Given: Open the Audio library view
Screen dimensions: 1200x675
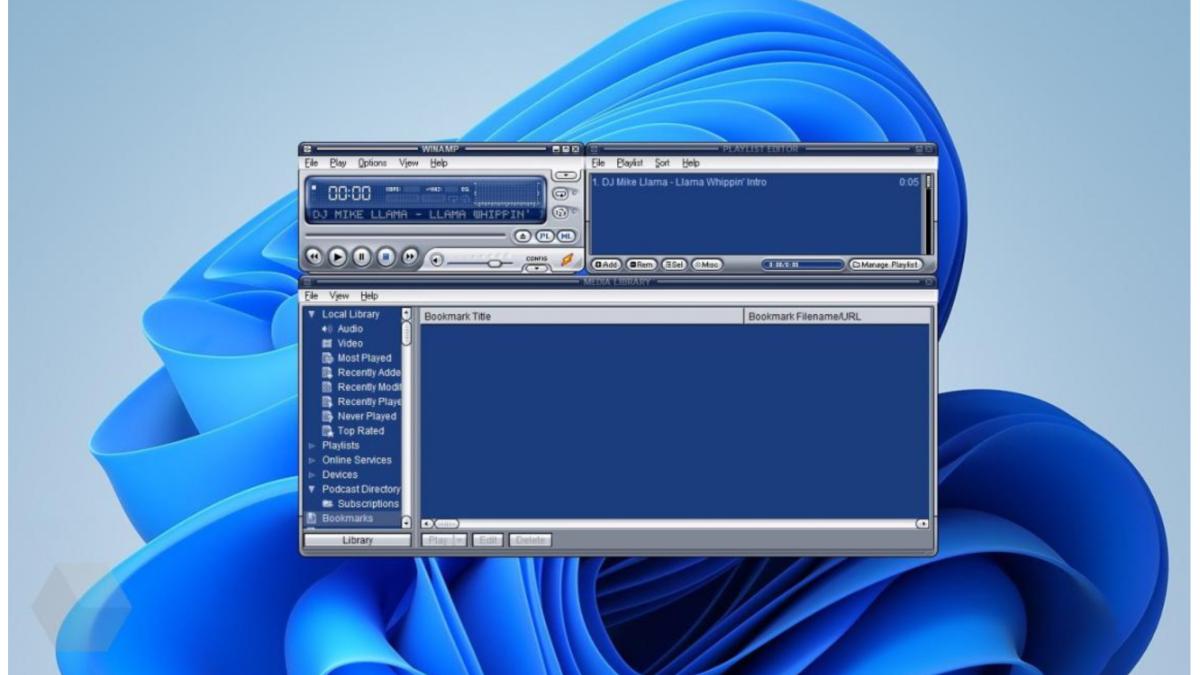Looking at the screenshot, I should (x=350, y=329).
